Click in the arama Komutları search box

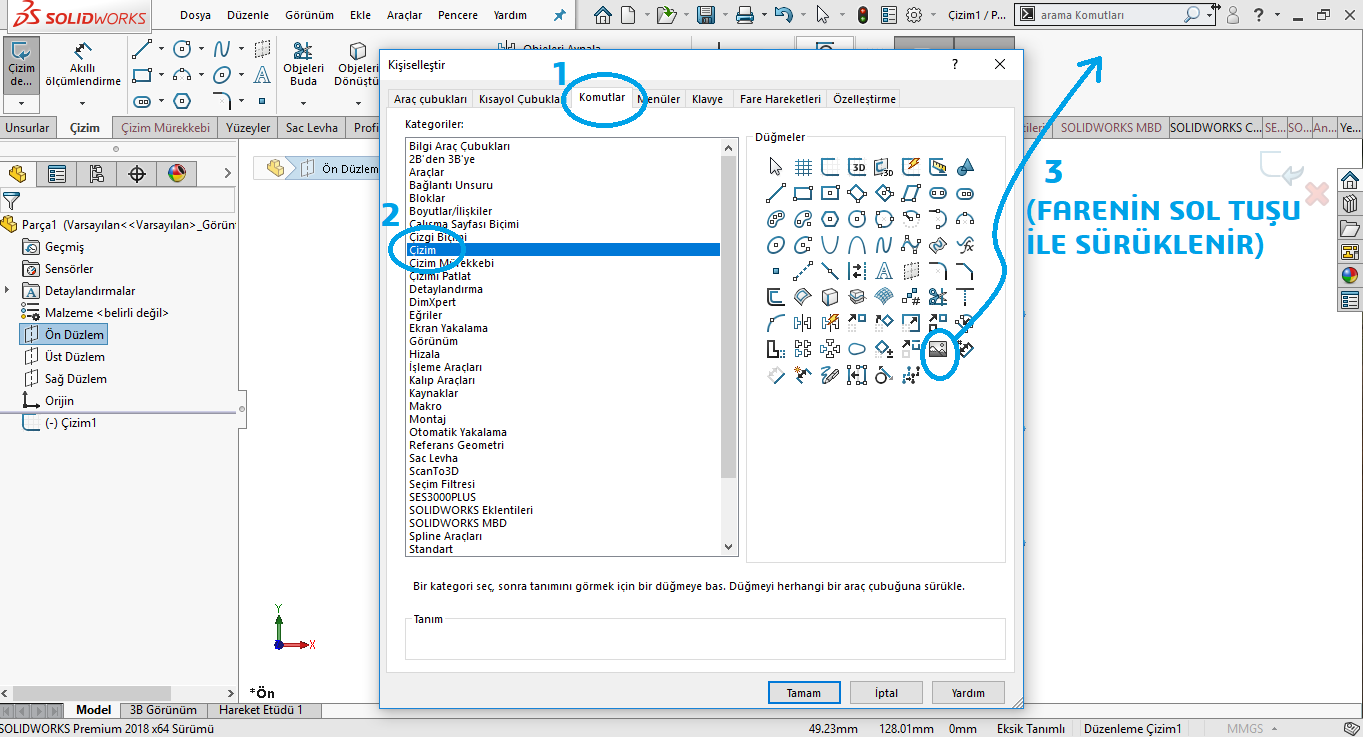pos(1108,15)
